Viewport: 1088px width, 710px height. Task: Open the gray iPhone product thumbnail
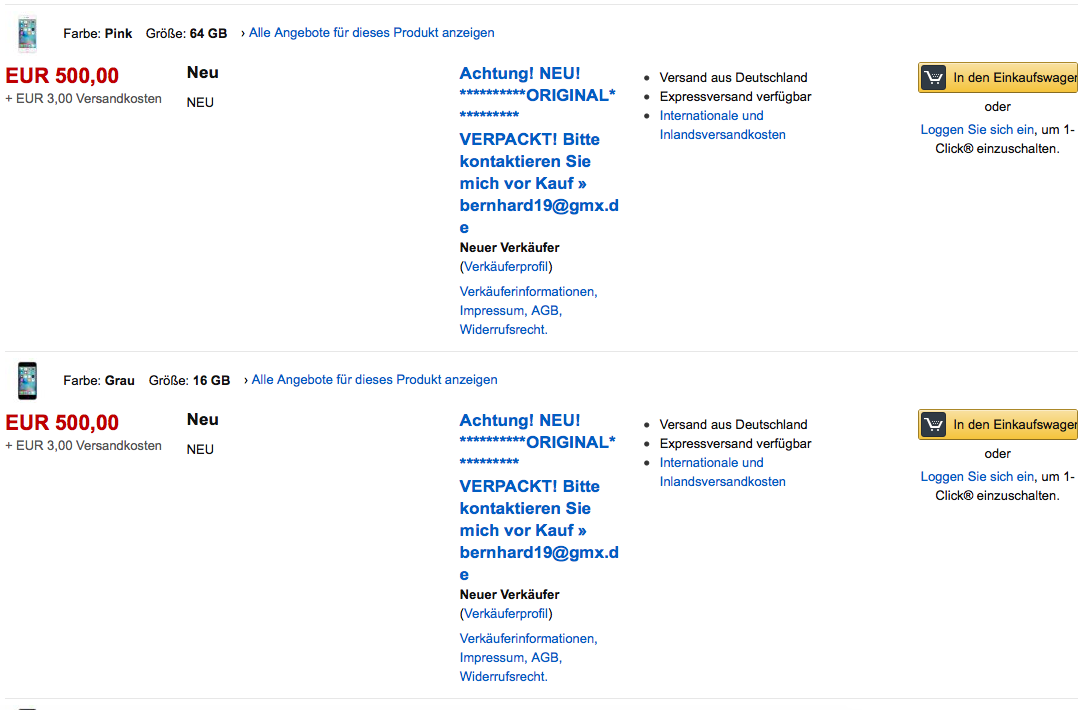27,380
